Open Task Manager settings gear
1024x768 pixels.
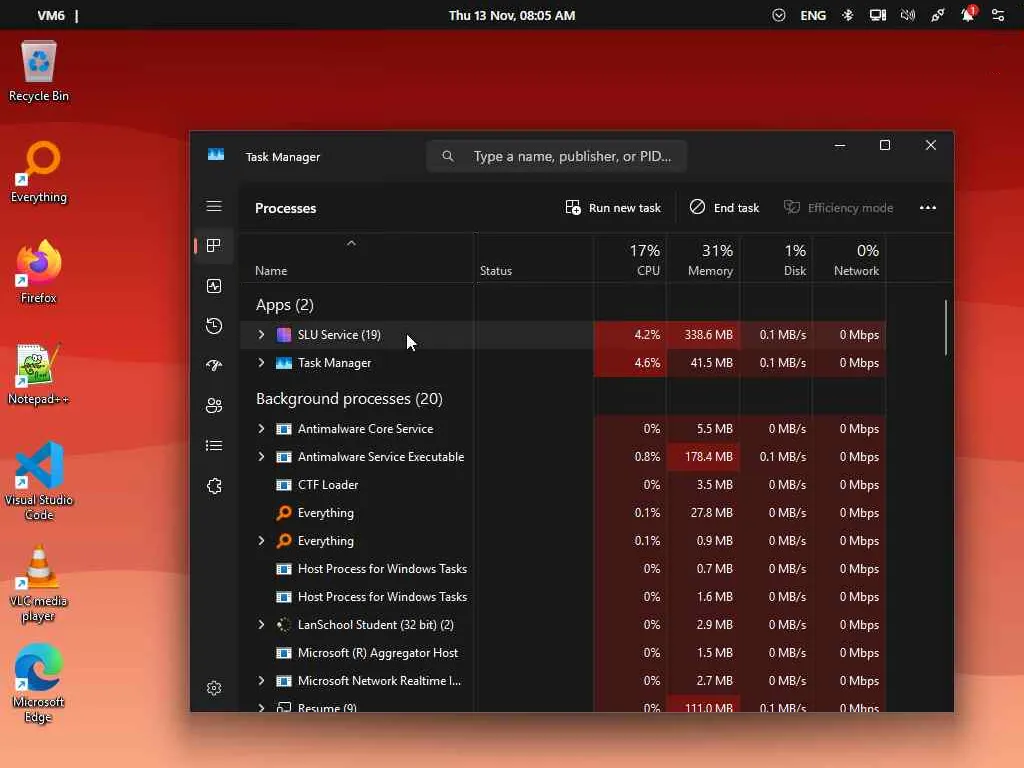214,688
